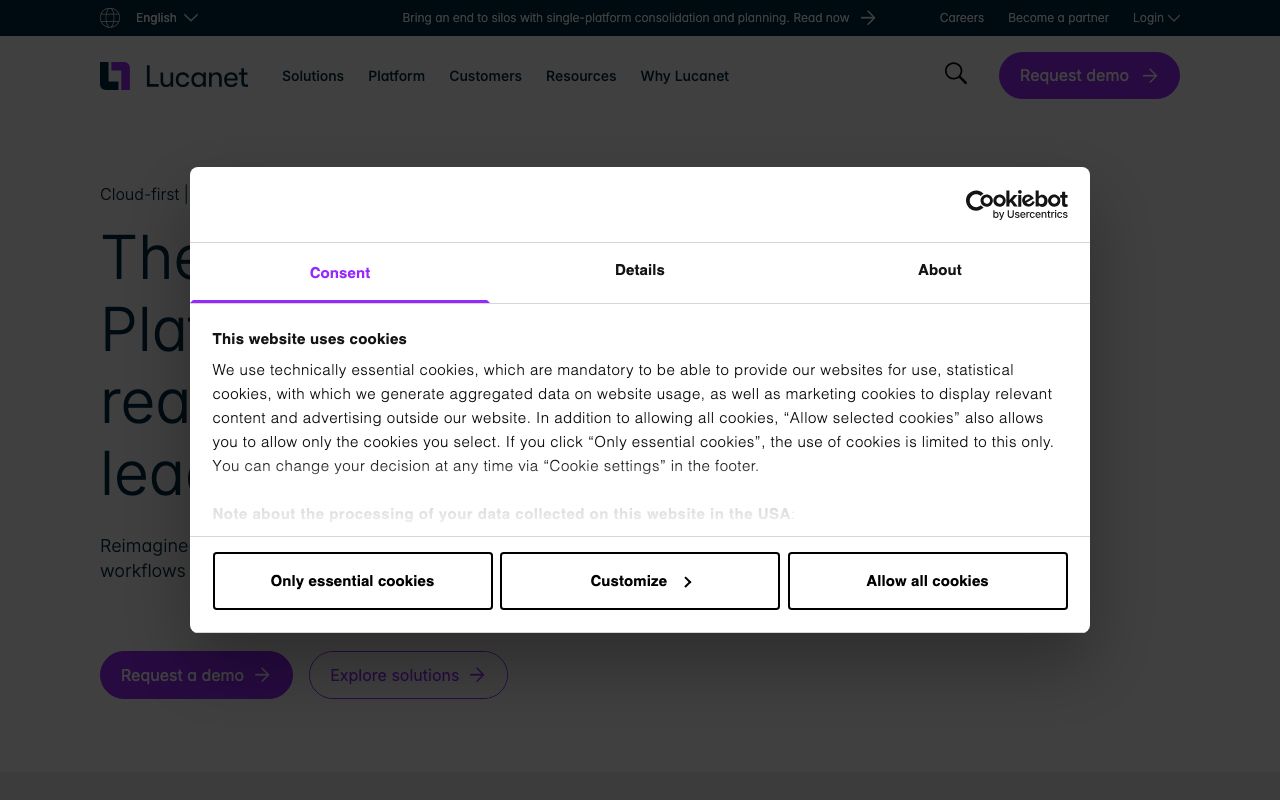Click the Explore solutions button

[408, 675]
